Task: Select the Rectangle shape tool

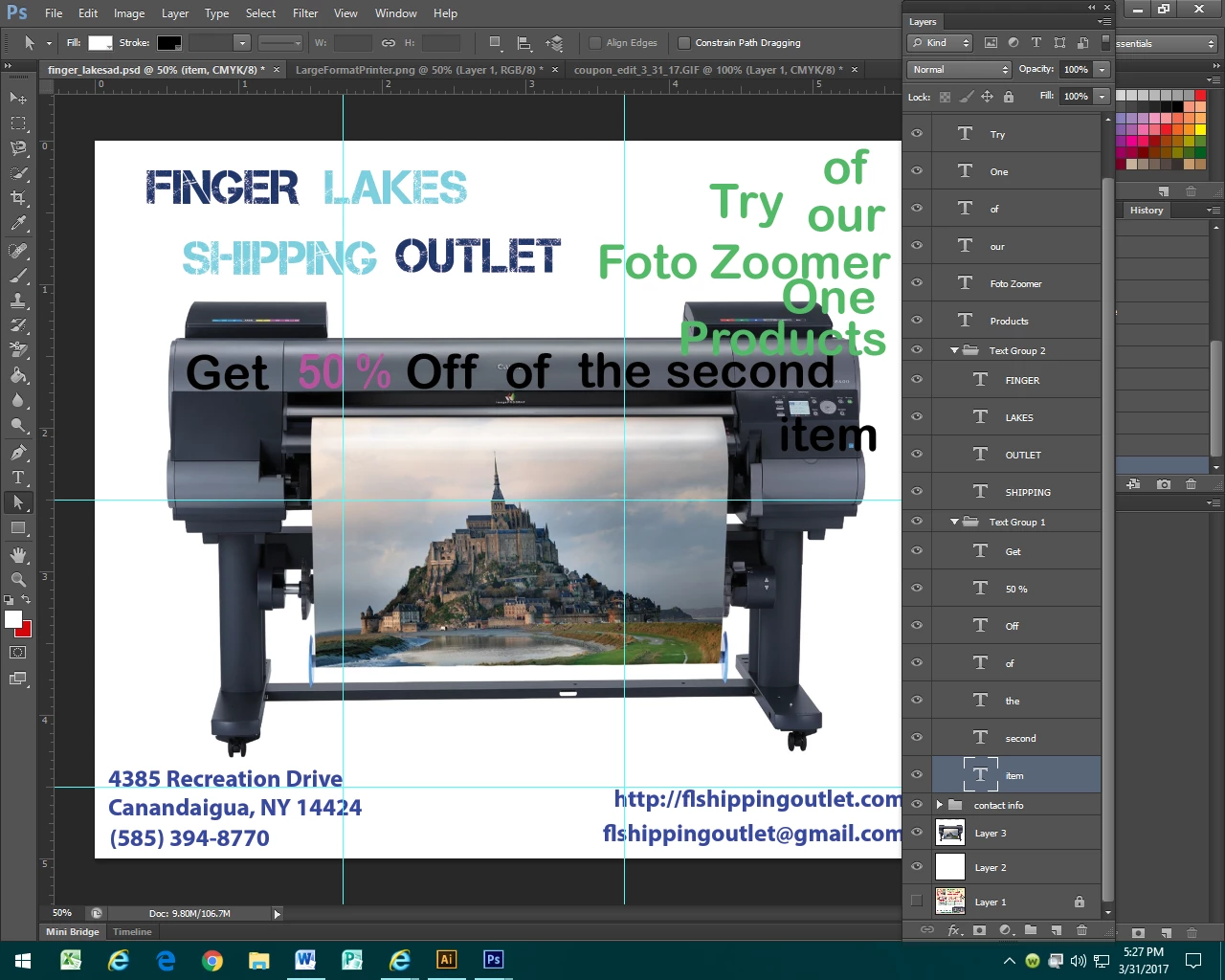Action: tap(18, 527)
